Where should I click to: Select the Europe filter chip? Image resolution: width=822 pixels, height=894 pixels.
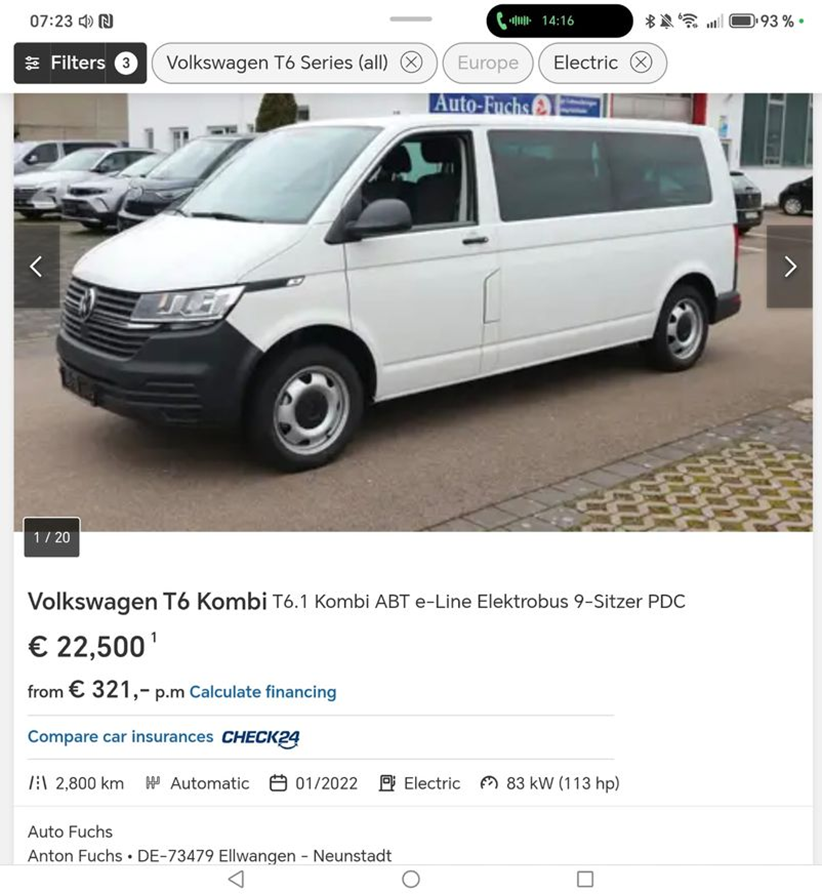488,63
